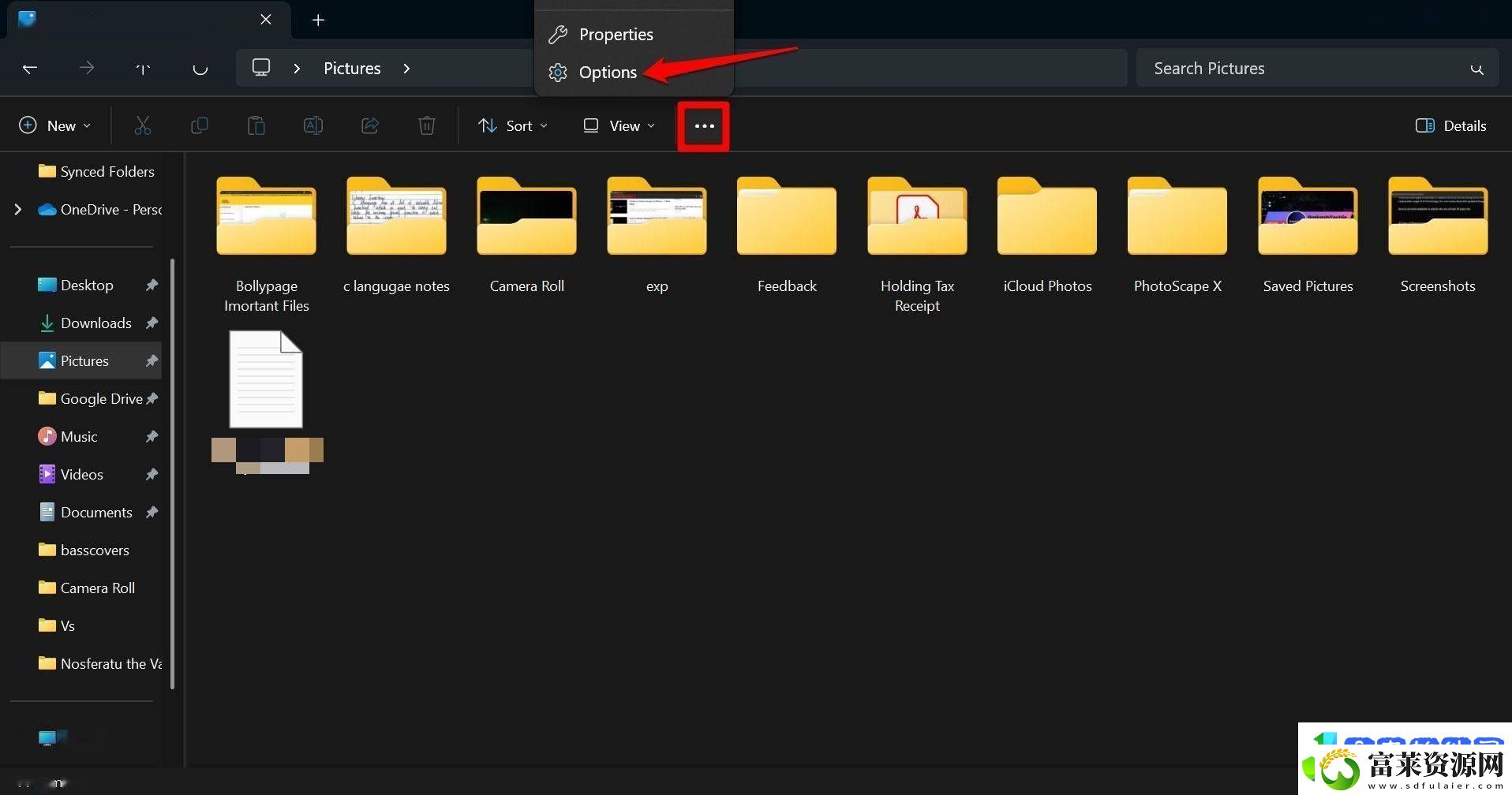Refresh the current folder view
Image resolution: width=1512 pixels, height=795 pixels.
click(200, 69)
